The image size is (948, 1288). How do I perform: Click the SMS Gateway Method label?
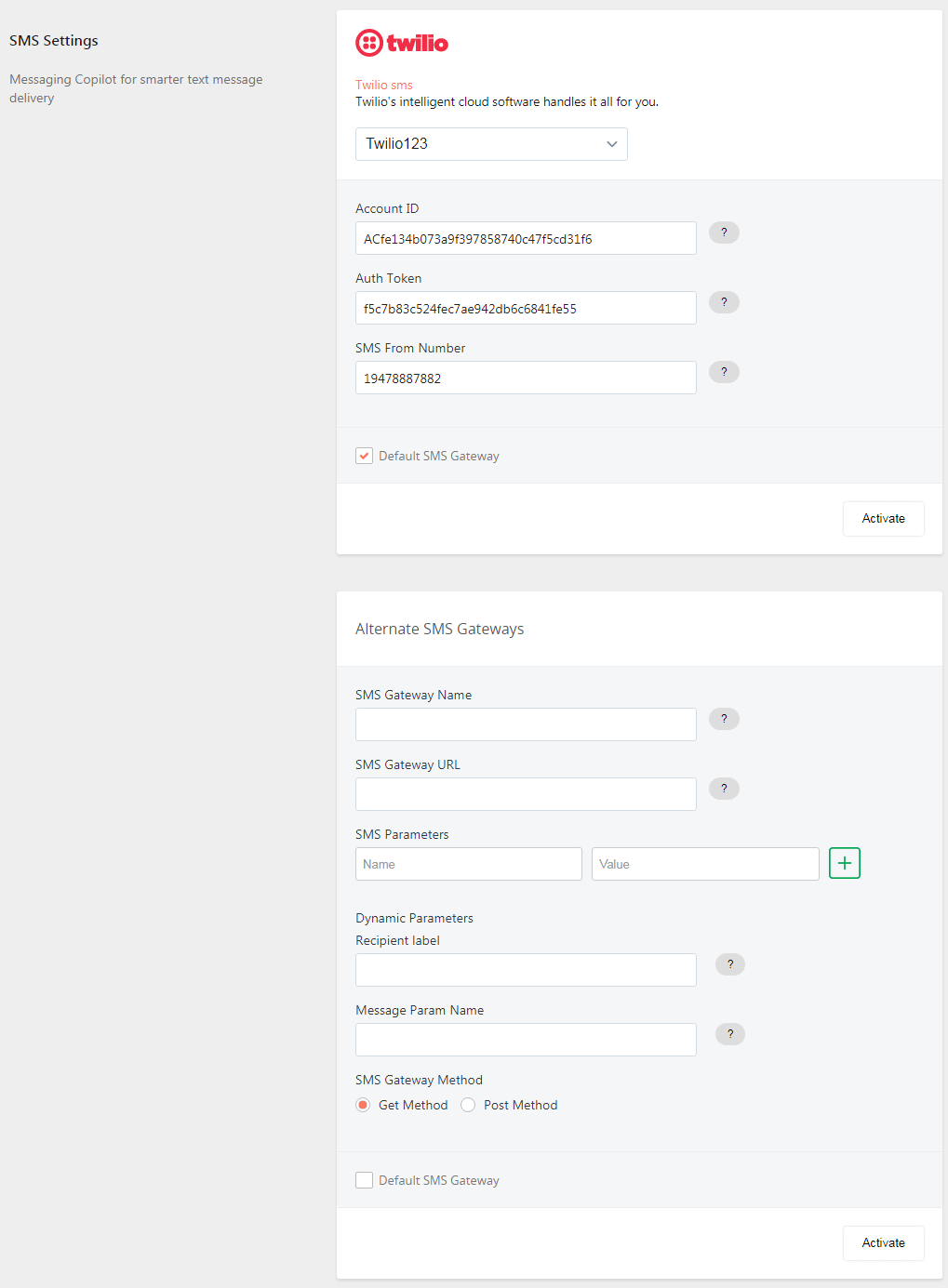(419, 1080)
